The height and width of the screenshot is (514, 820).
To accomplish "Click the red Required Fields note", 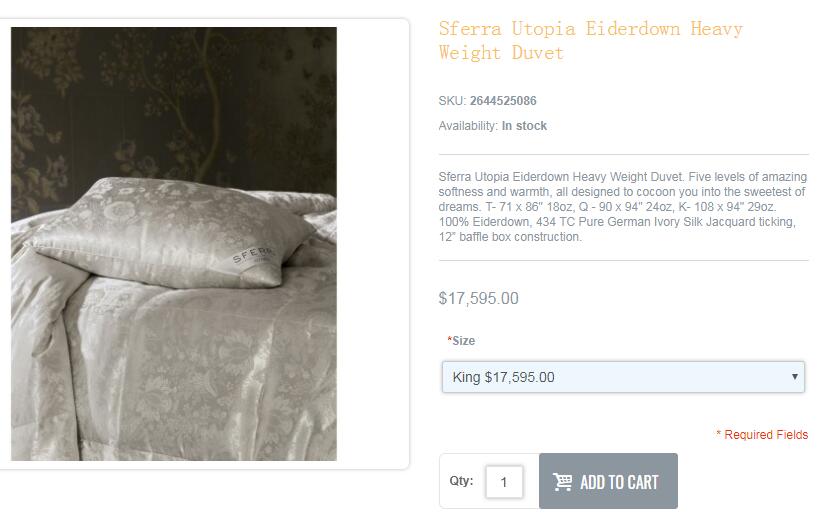I will [762, 435].
